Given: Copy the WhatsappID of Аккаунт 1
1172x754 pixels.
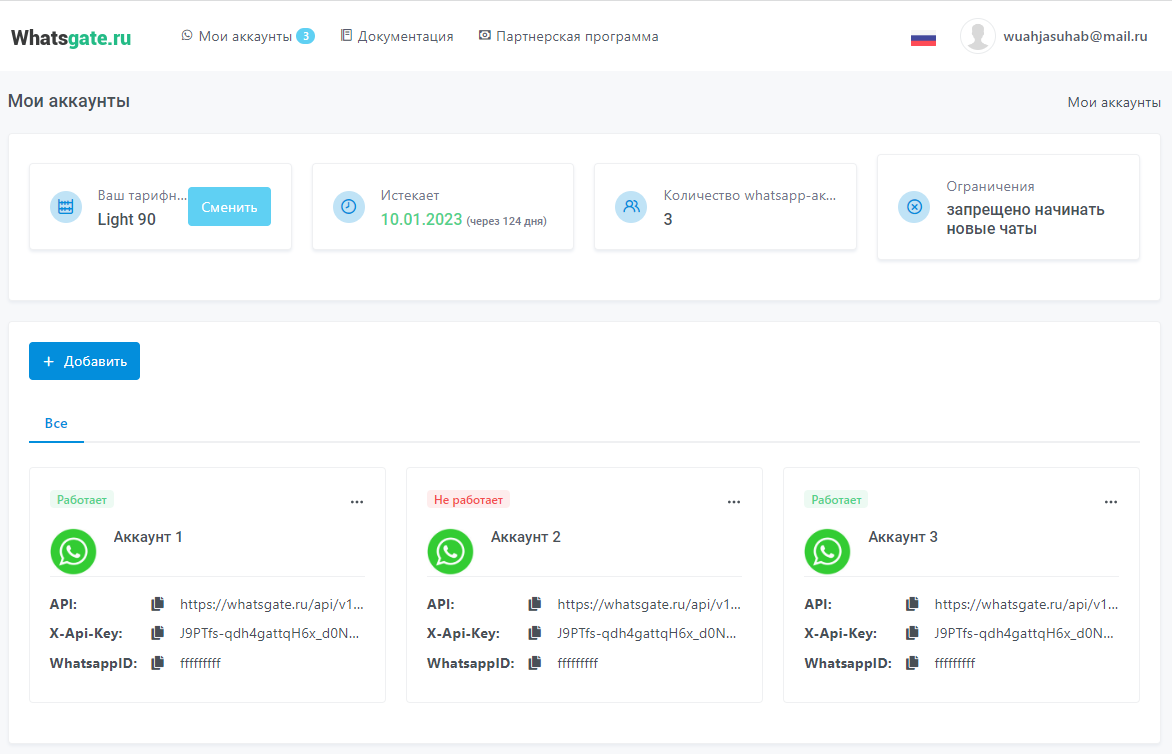Looking at the screenshot, I should 157,662.
